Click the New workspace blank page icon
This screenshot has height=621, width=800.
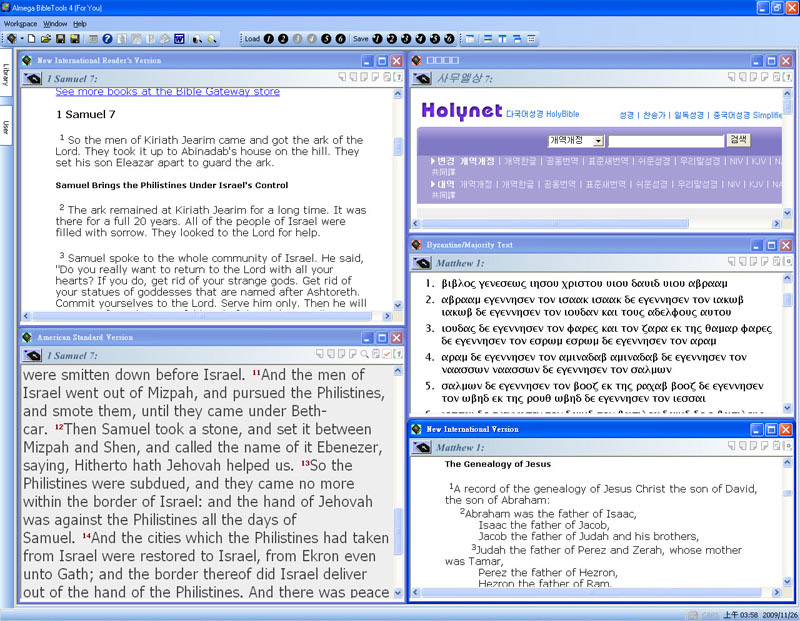32,39
